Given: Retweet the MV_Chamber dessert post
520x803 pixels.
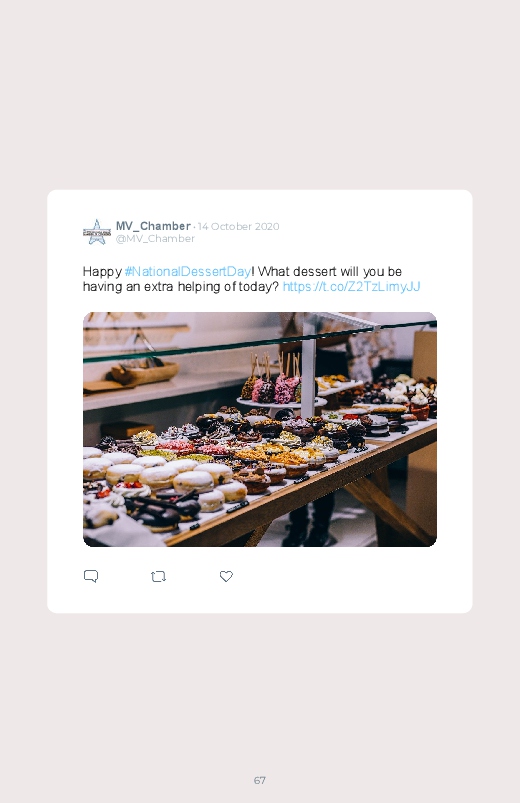Looking at the screenshot, I should coord(158,577).
